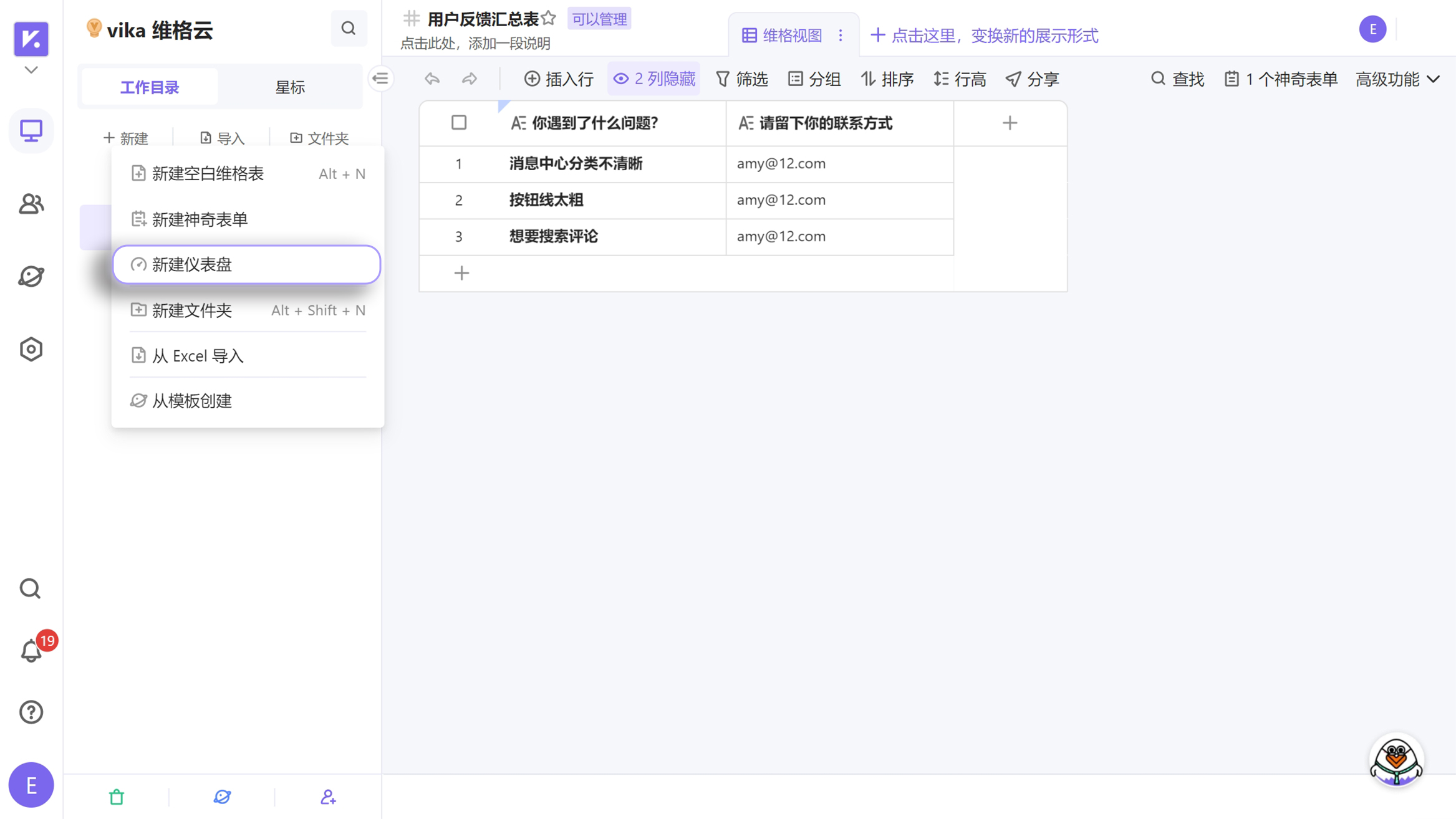
Task: Open the 查找 search icon
Action: [x=1177, y=79]
